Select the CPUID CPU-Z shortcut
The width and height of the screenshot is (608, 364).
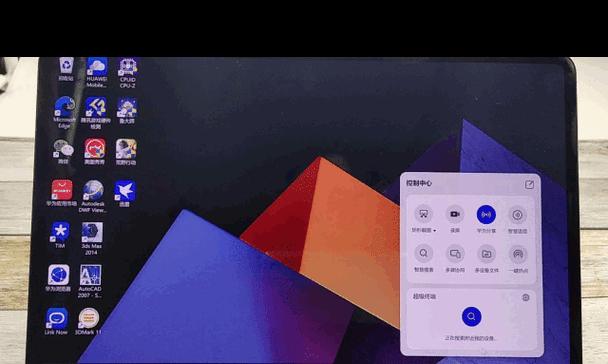(128, 72)
